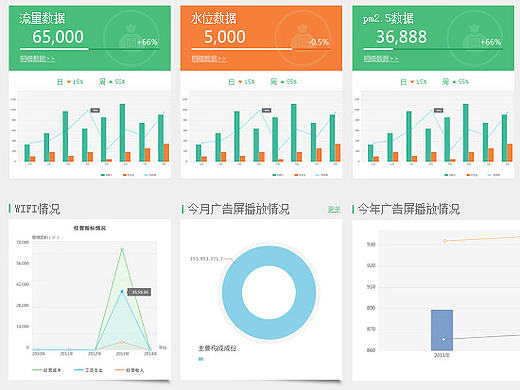Click orange peak data point in WIFI chart
Screen dimensions: 520x390
(x=122, y=342)
